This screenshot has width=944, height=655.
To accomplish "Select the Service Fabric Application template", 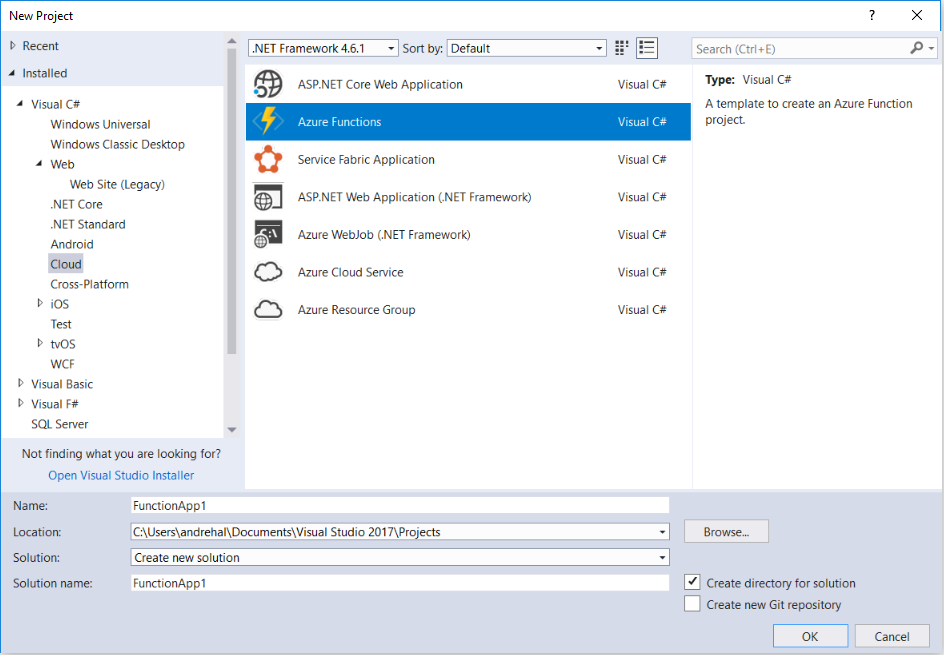I will pyautogui.click(x=366, y=159).
